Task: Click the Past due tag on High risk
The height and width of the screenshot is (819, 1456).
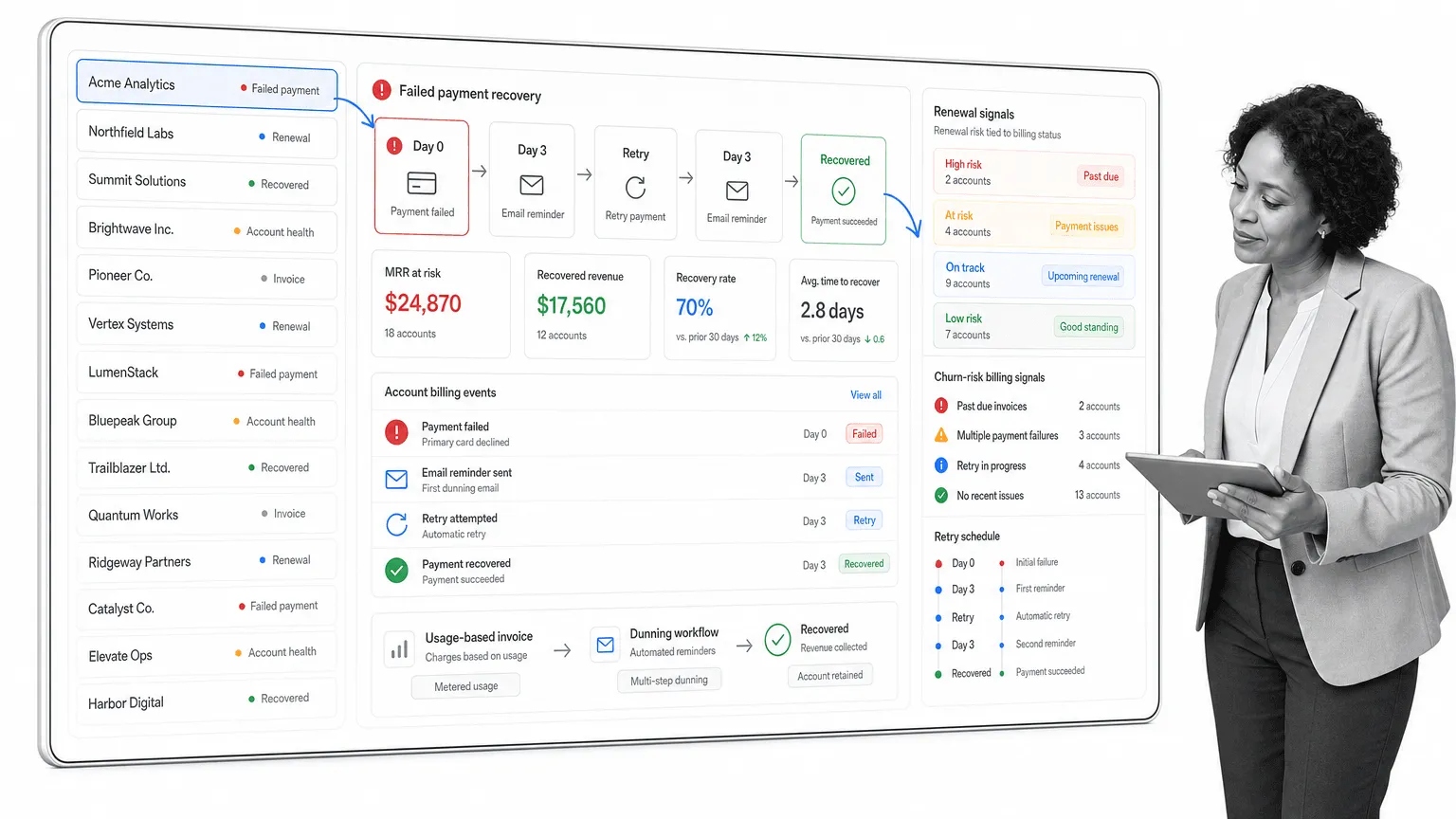Action: coord(1101,176)
